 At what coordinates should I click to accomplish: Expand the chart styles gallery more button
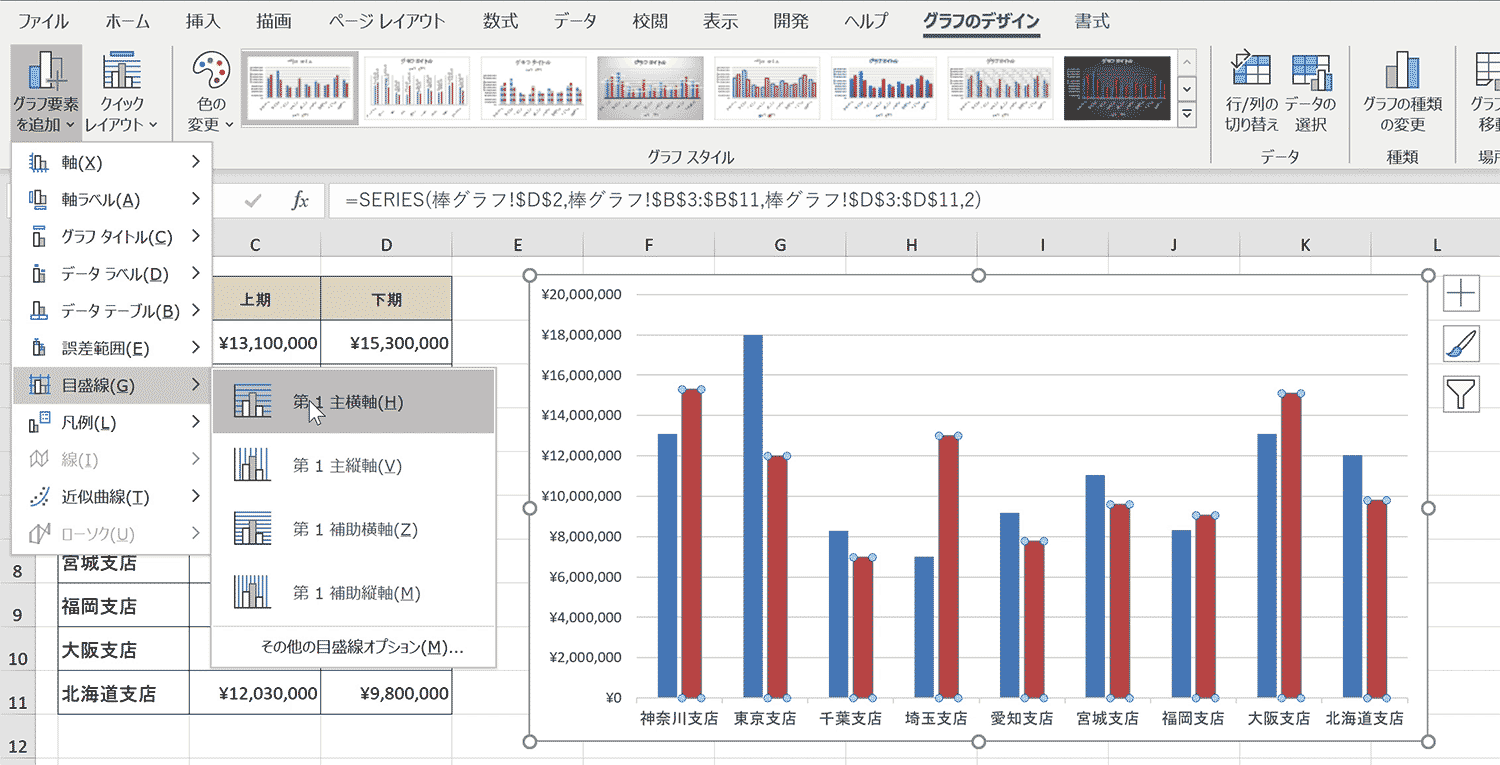click(x=1188, y=114)
